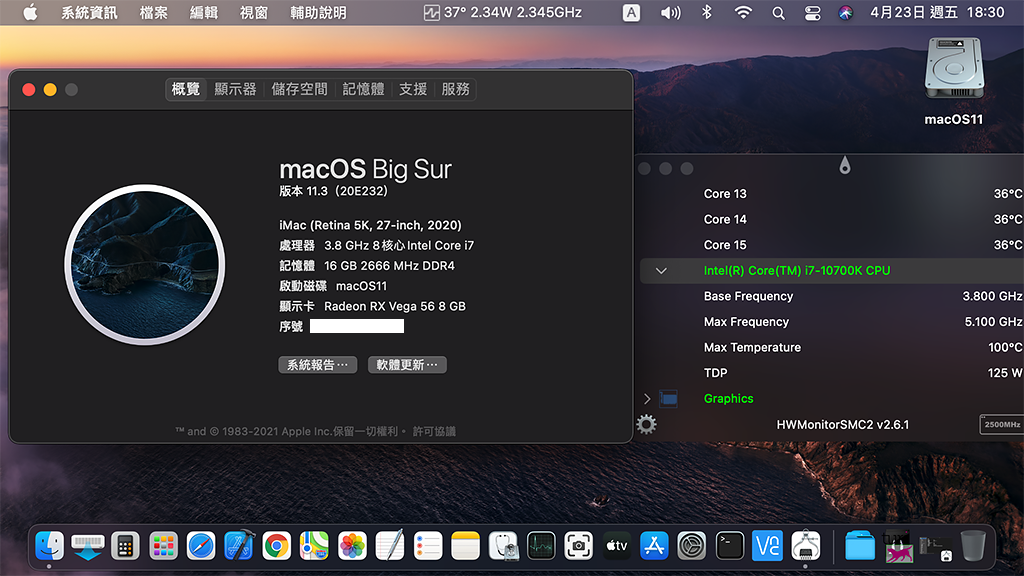
Task: Switch to the 服務 tab
Action: click(455, 89)
